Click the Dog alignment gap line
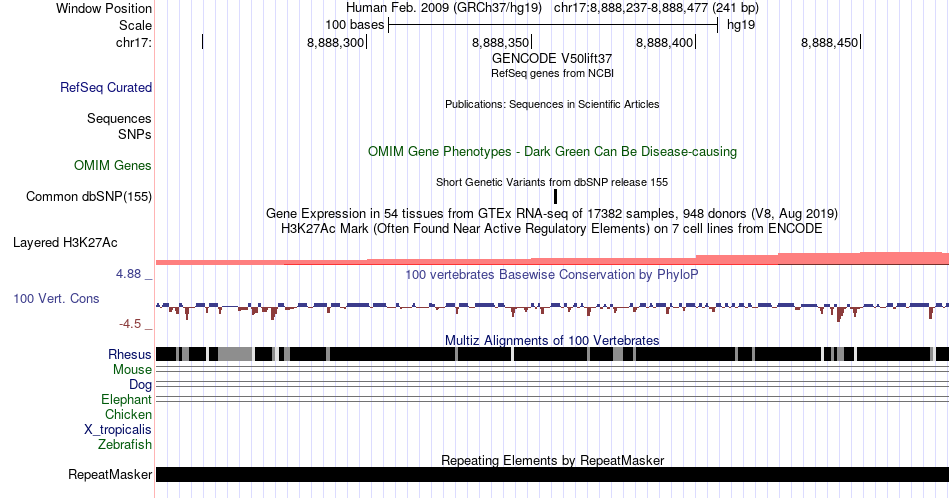Image resolution: width=950 pixels, height=498 pixels. pyautogui.click(x=552, y=384)
